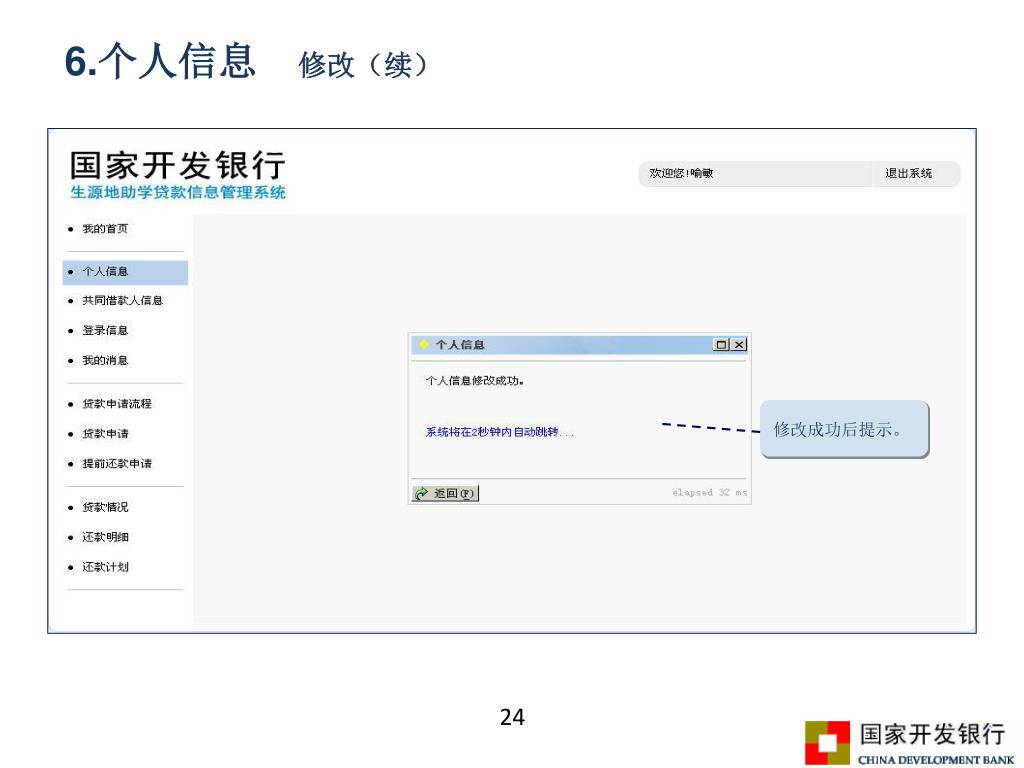The image size is (1024, 768).
Task: View 贷款申请流程 page
Action: pos(117,404)
